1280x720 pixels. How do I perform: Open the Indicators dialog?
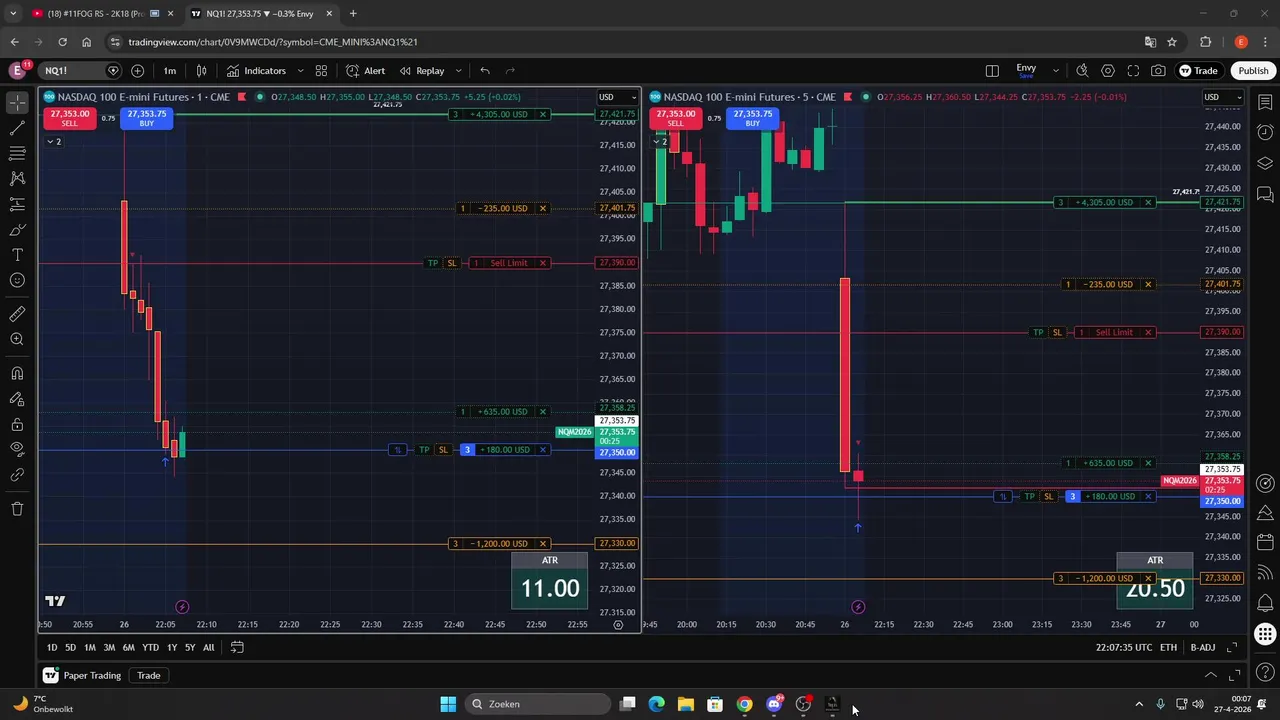256,71
